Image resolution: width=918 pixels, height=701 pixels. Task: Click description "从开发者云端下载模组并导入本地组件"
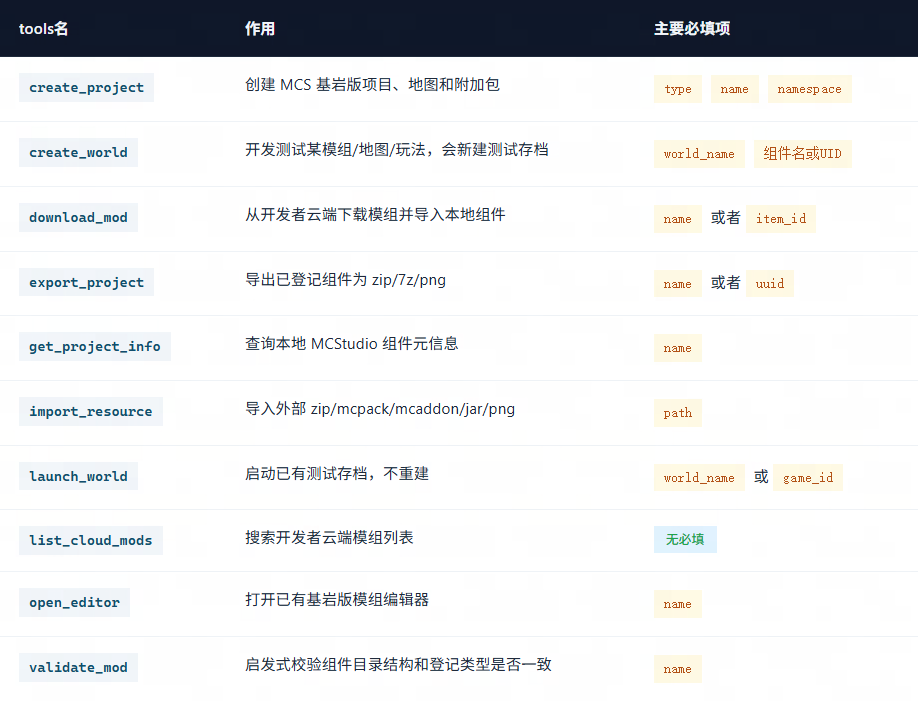(375, 215)
